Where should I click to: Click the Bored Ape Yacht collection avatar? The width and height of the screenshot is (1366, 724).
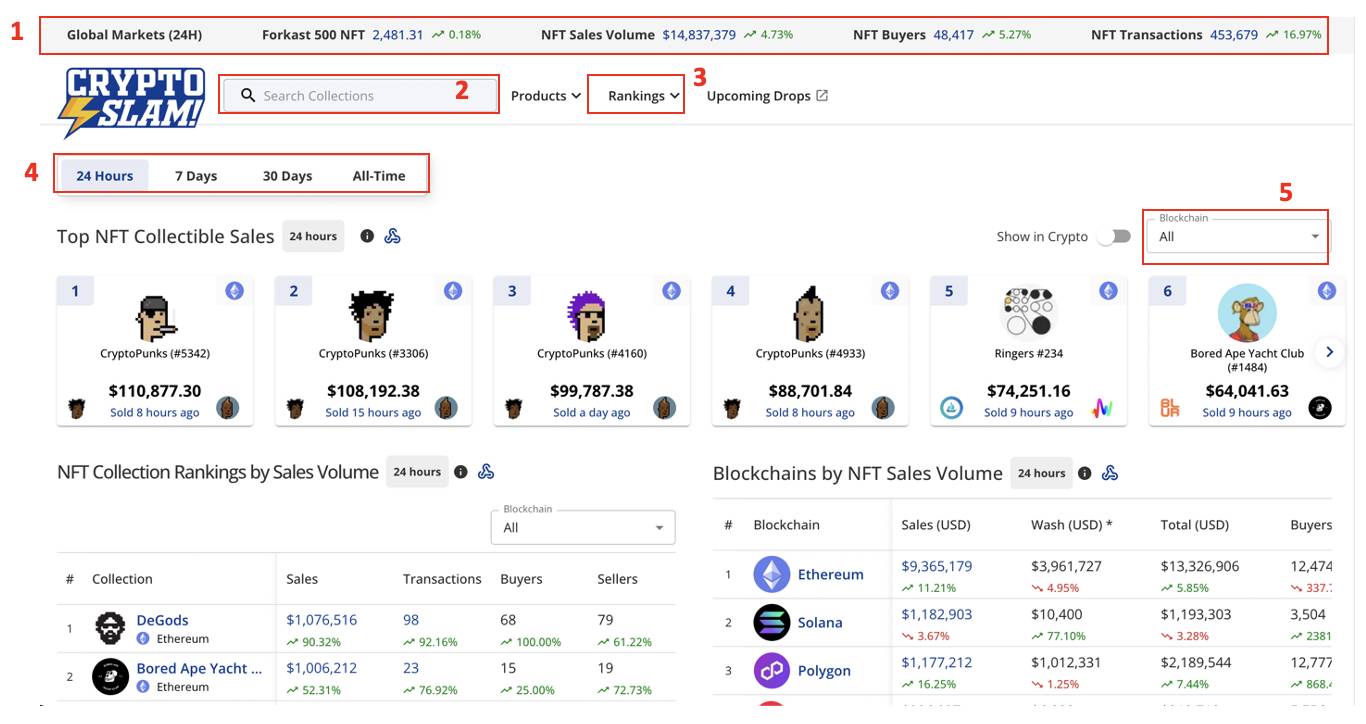point(110,677)
